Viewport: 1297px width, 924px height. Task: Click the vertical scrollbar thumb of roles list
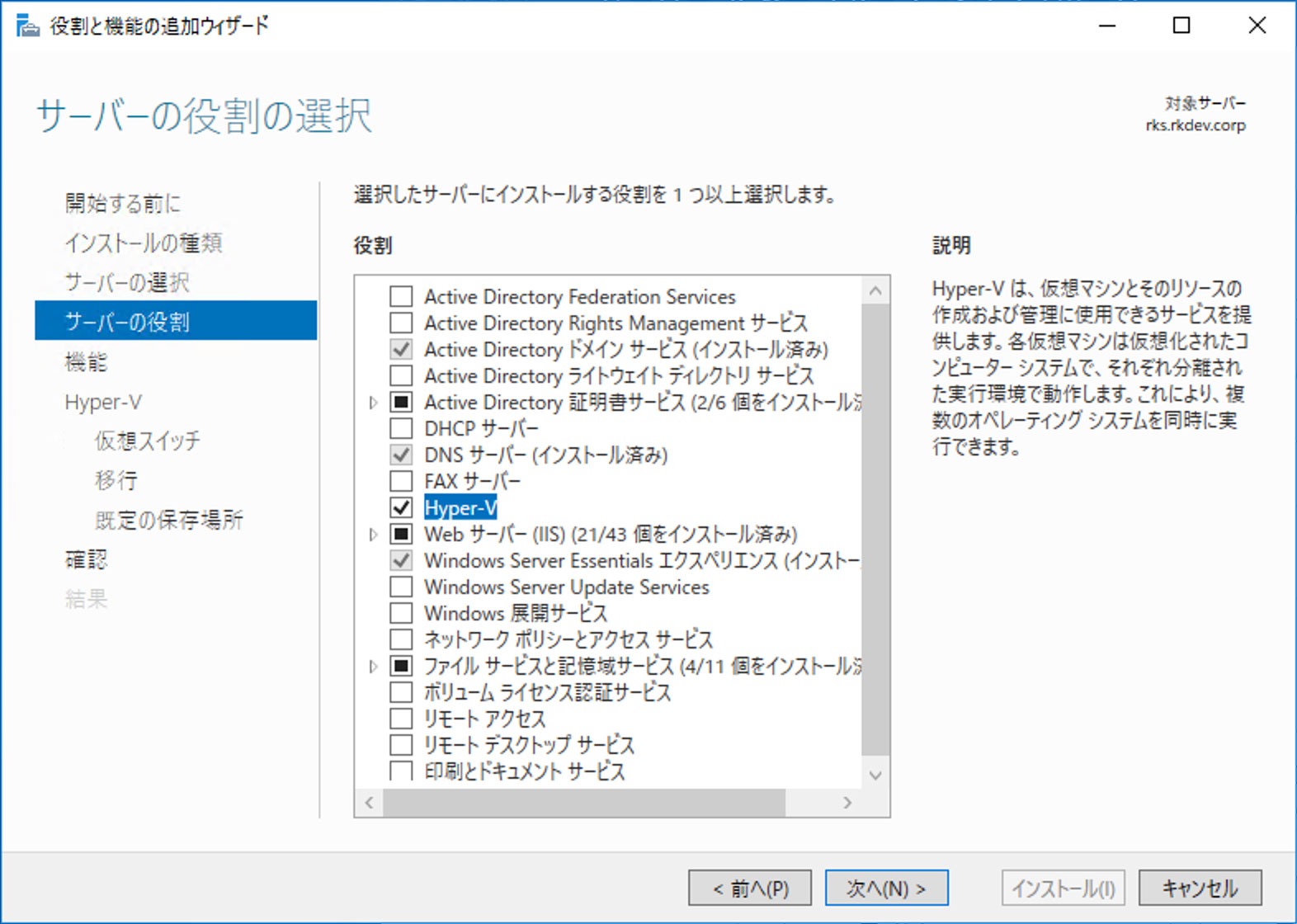875,529
